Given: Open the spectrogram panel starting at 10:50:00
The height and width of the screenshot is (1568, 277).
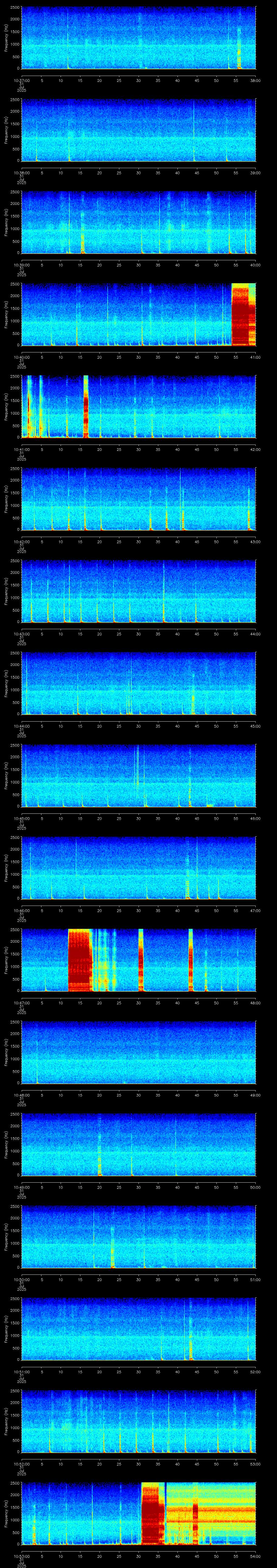Looking at the screenshot, I should coord(139,1237).
